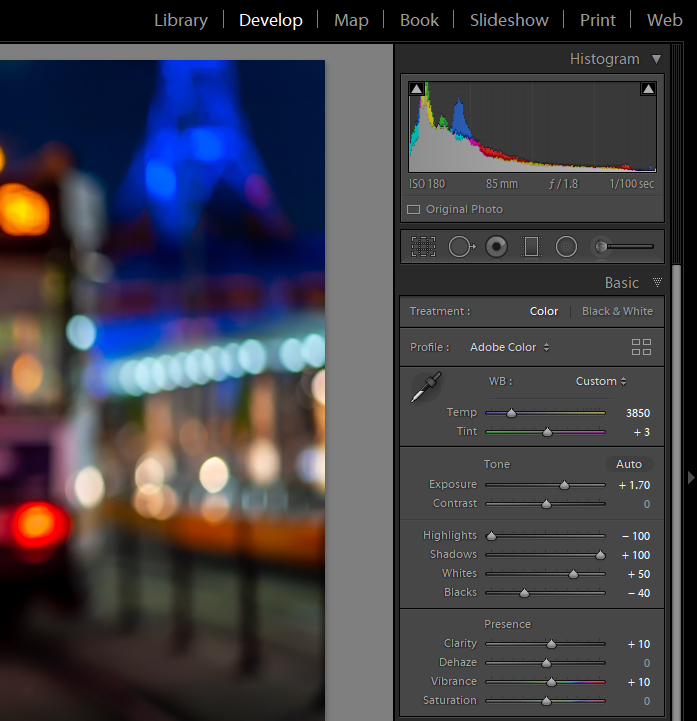Open the Develop module
This screenshot has width=697, height=721.
click(x=271, y=20)
